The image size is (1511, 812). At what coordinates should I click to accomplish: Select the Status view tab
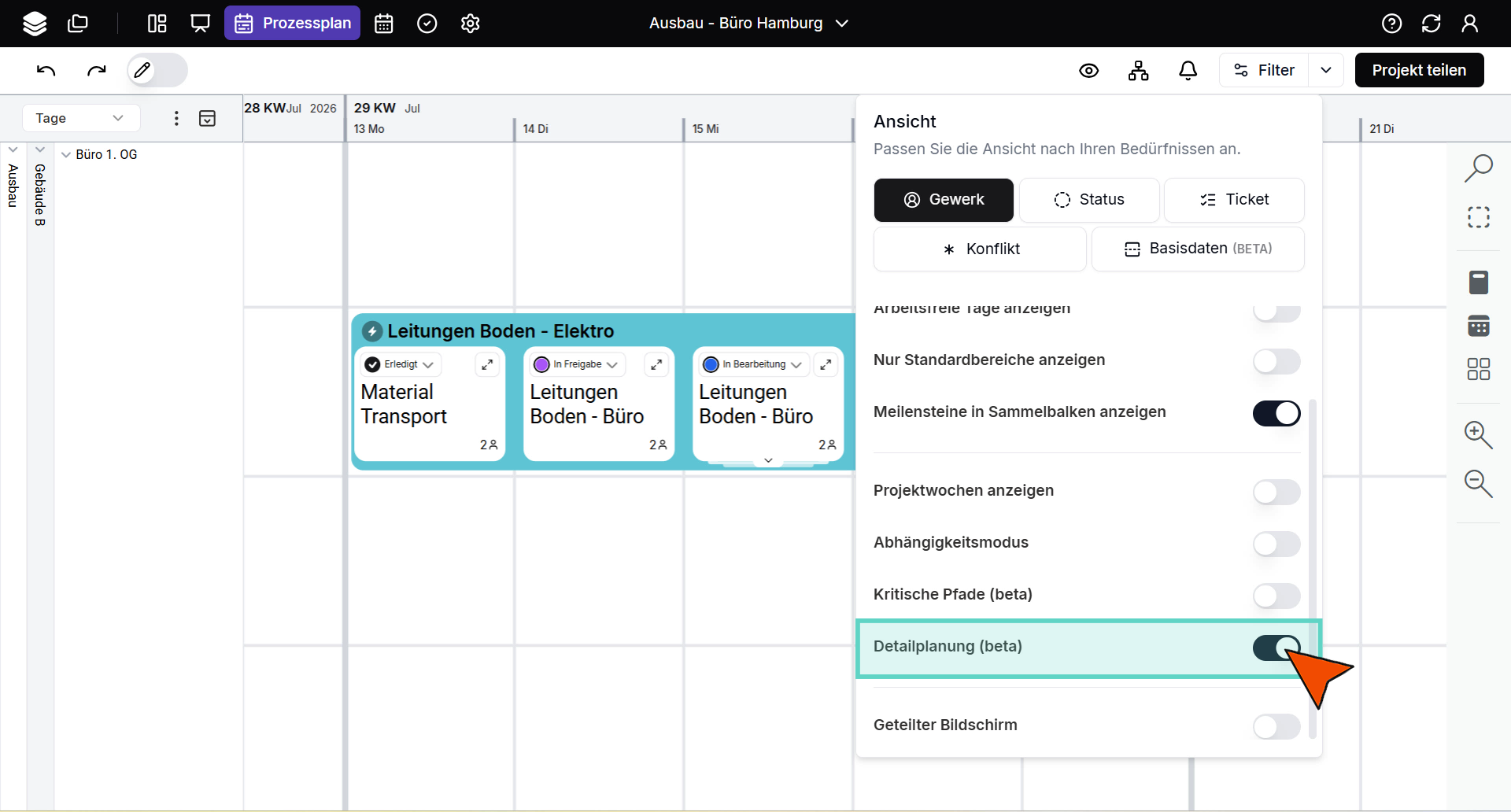click(x=1088, y=200)
